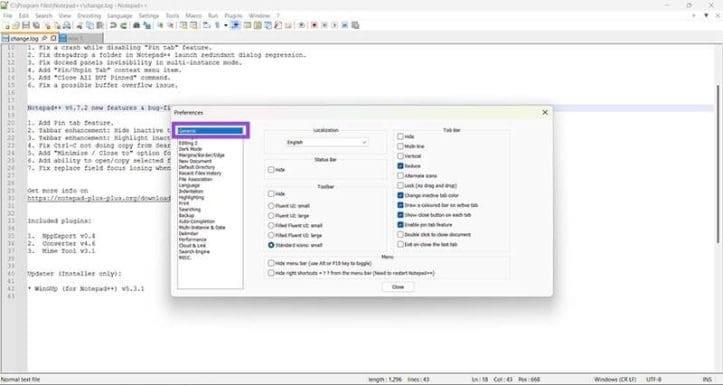Check Hide under Status Bar
Viewport: 723px width, 385px height.
click(x=271, y=170)
